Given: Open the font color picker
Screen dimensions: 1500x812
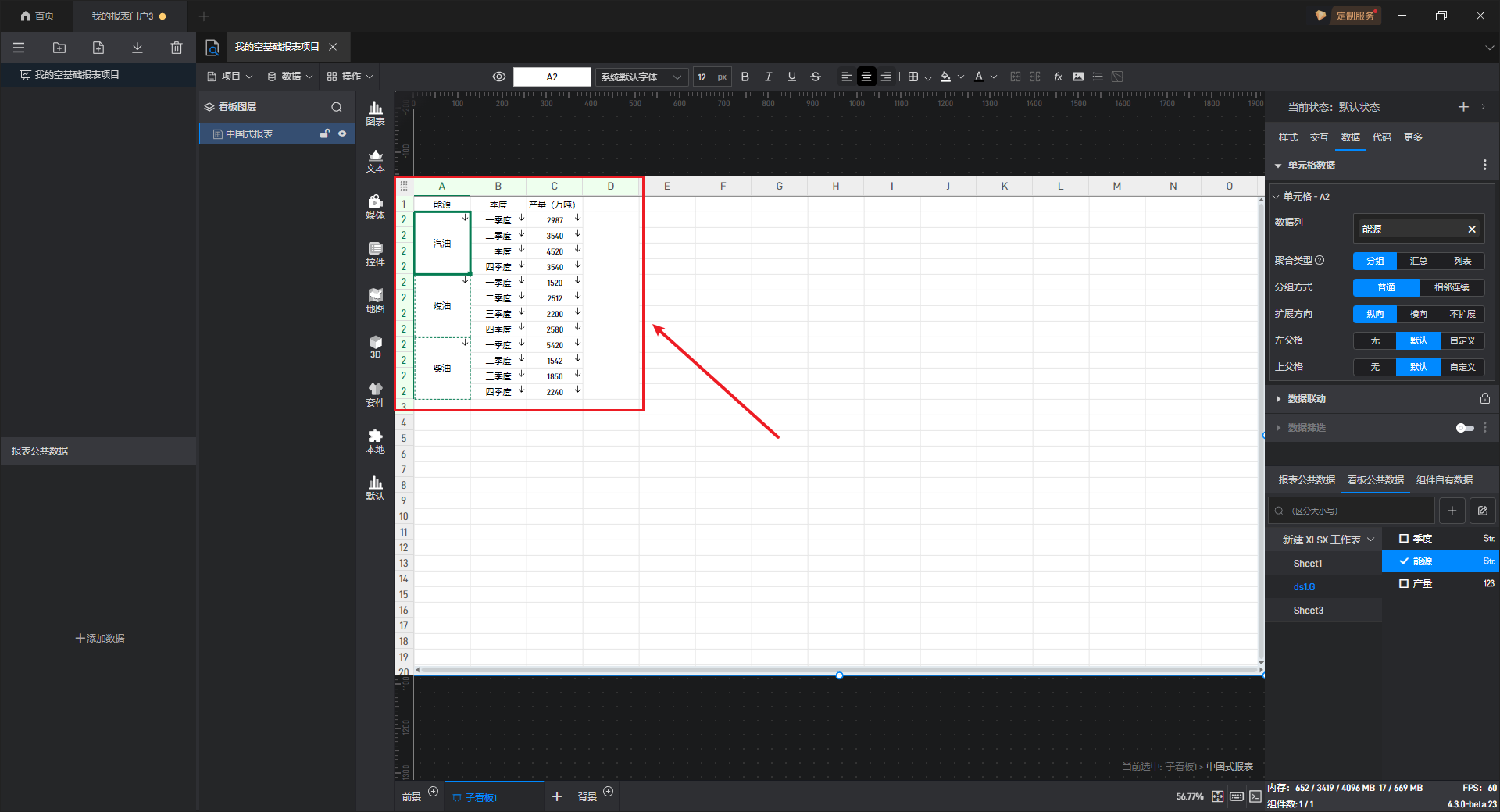Looking at the screenshot, I should [980, 77].
